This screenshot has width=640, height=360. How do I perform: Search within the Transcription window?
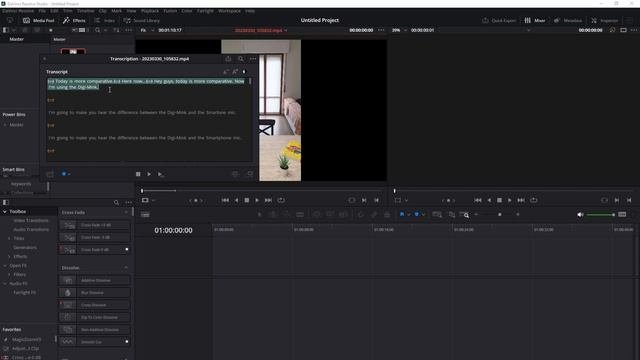pyautogui.click(x=241, y=59)
